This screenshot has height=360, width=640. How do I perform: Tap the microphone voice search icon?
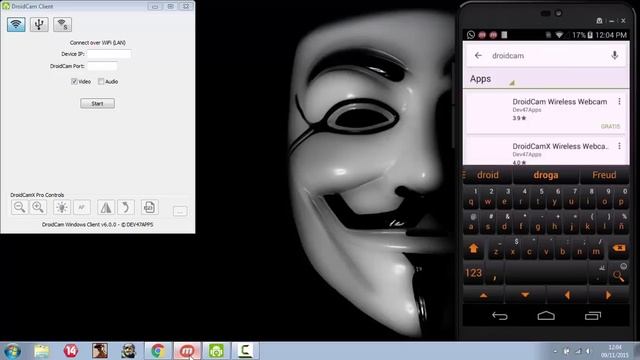[614, 56]
